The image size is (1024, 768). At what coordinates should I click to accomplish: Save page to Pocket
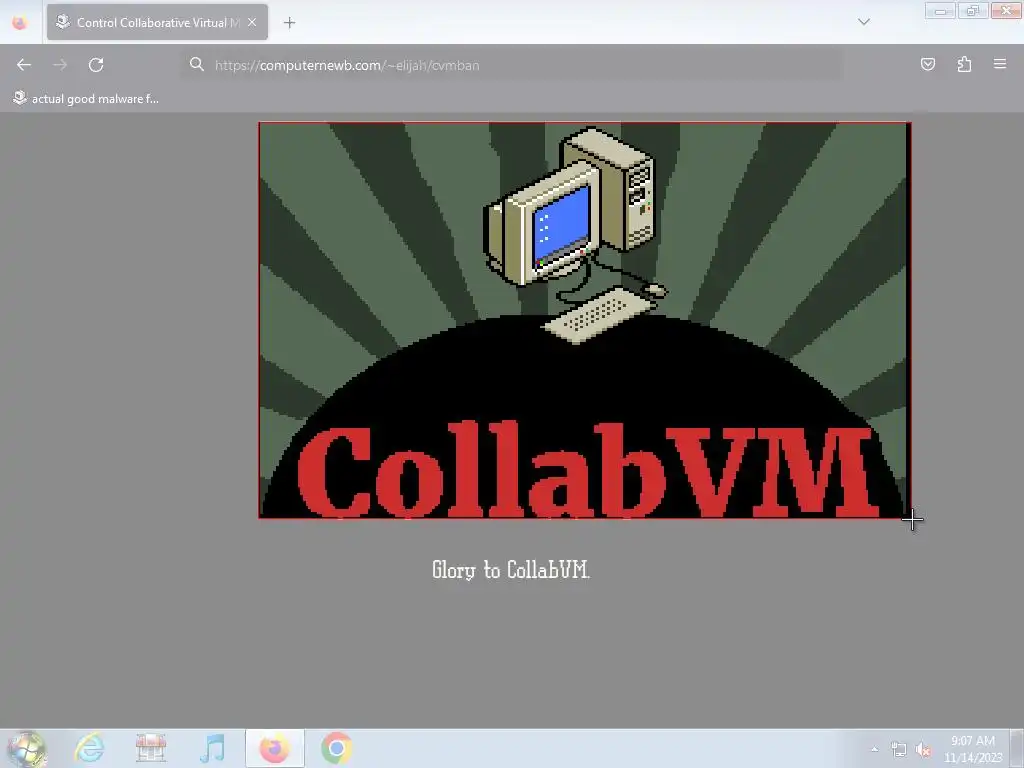click(x=927, y=64)
